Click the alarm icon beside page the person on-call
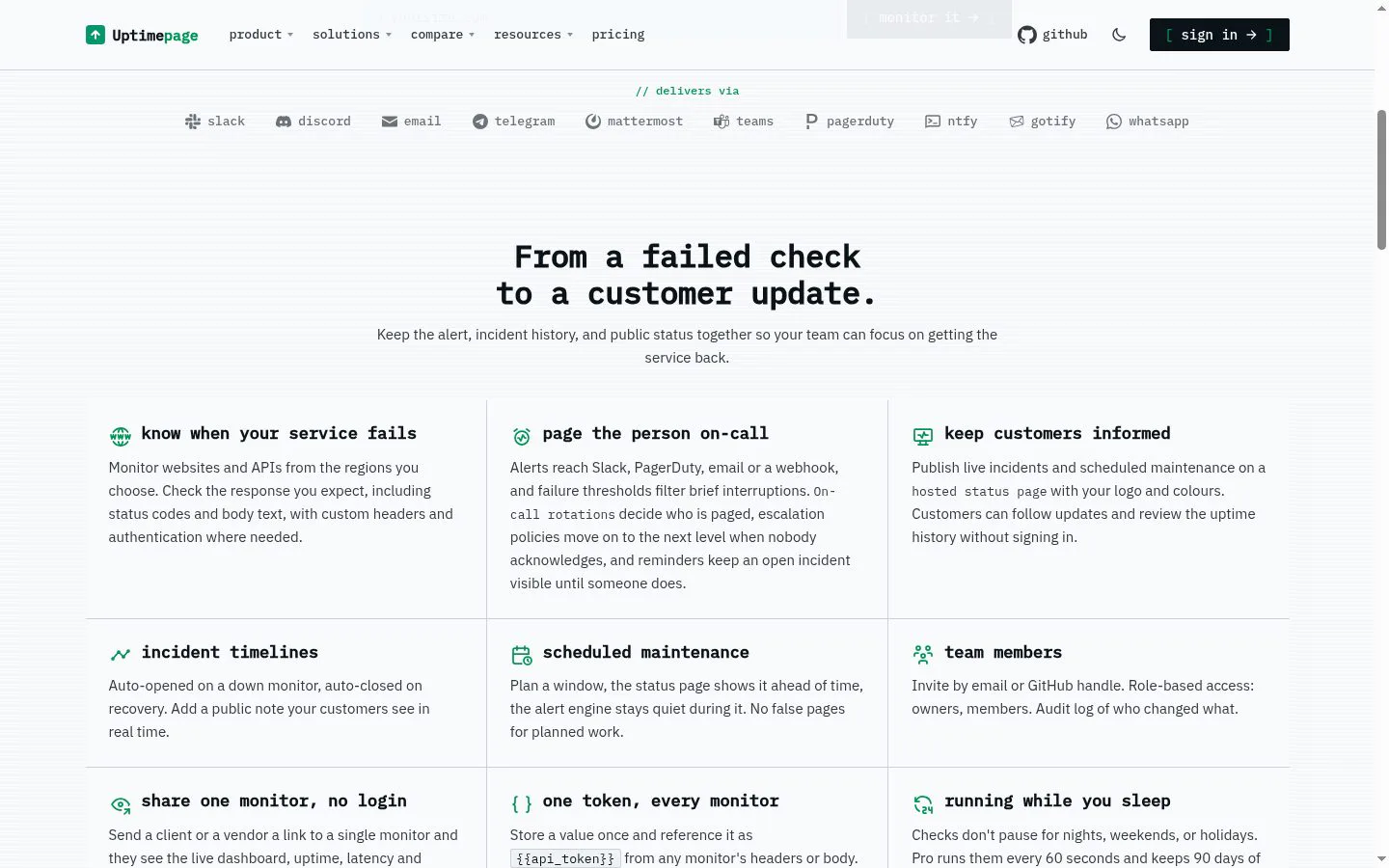Image resolution: width=1389 pixels, height=868 pixels. (522, 437)
